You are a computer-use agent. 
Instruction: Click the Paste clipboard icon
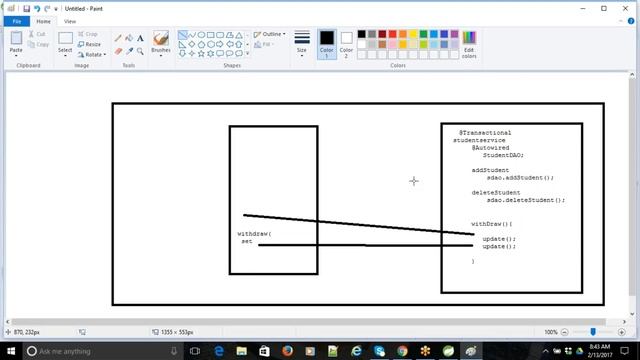point(16,38)
